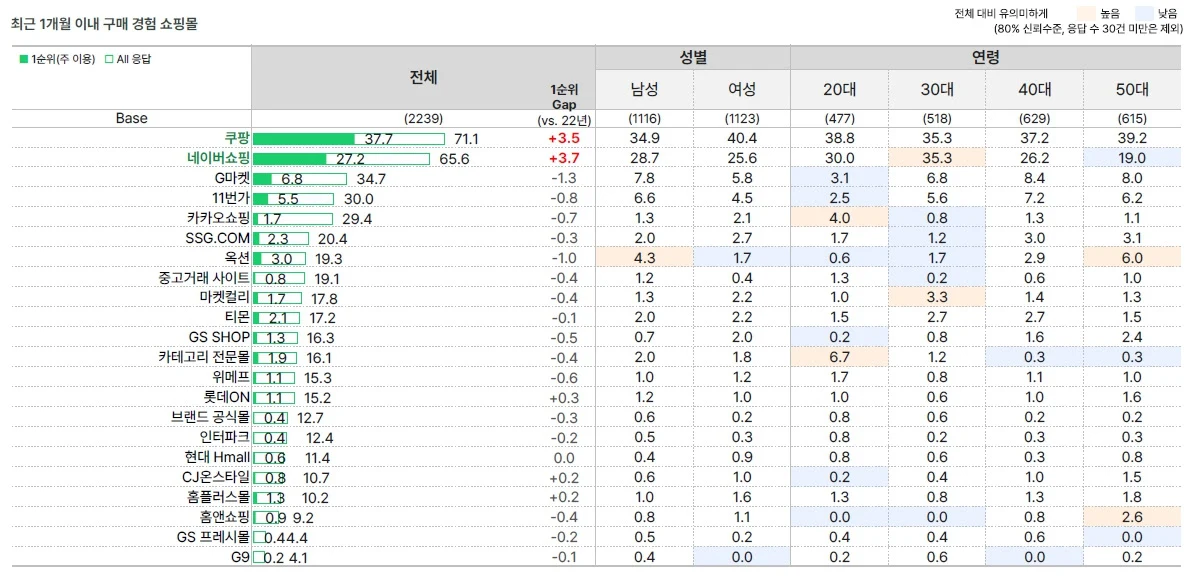1190x577 pixels.
Task: Click the 중고거래 사이트 row label
Action: (205, 278)
